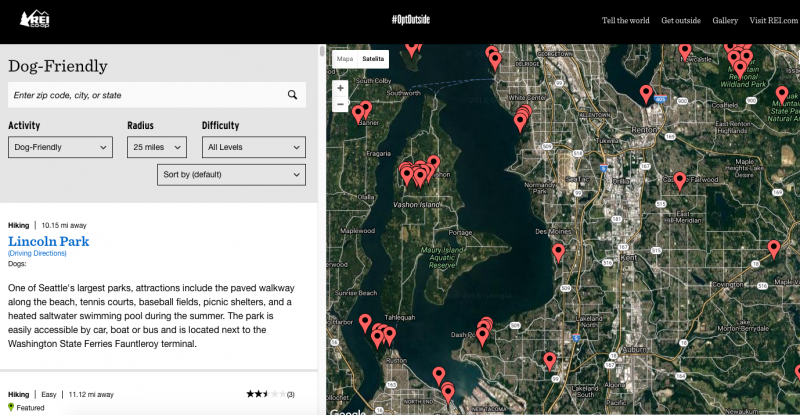The height and width of the screenshot is (415, 800).
Task: Click the green Featured pin icon
Action: 11,407
